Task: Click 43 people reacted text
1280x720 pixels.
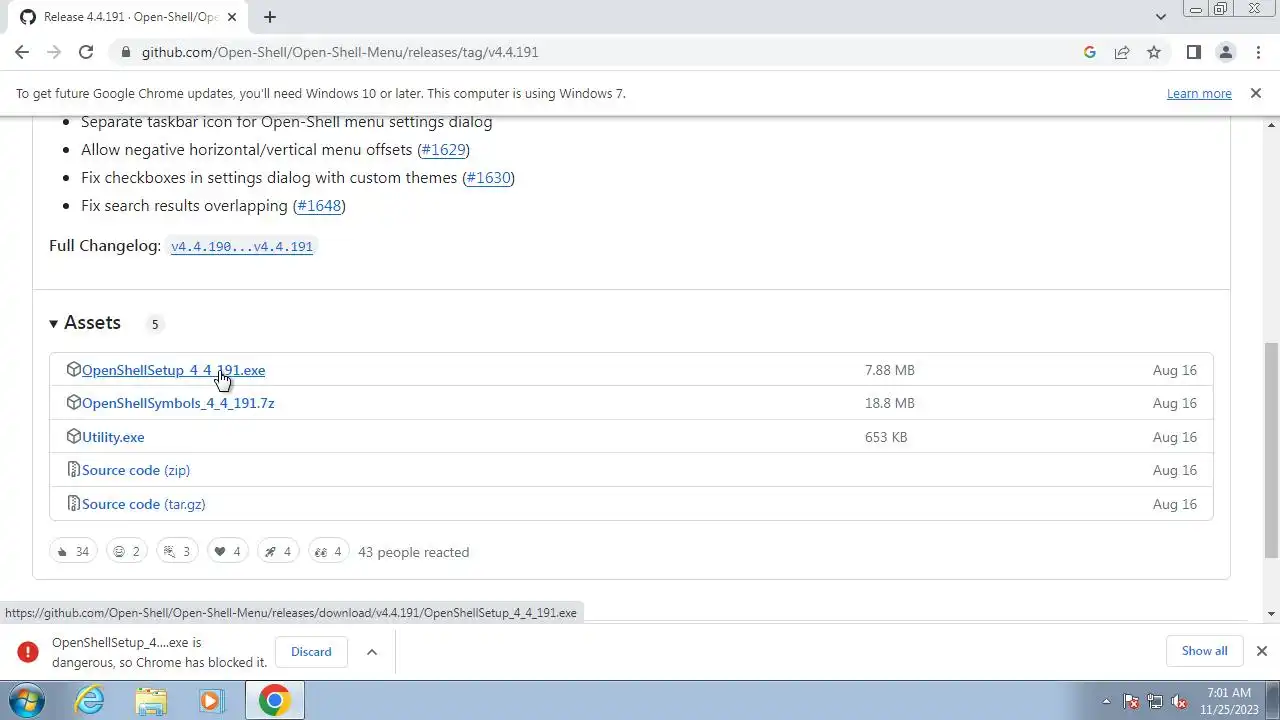Action: tap(413, 552)
